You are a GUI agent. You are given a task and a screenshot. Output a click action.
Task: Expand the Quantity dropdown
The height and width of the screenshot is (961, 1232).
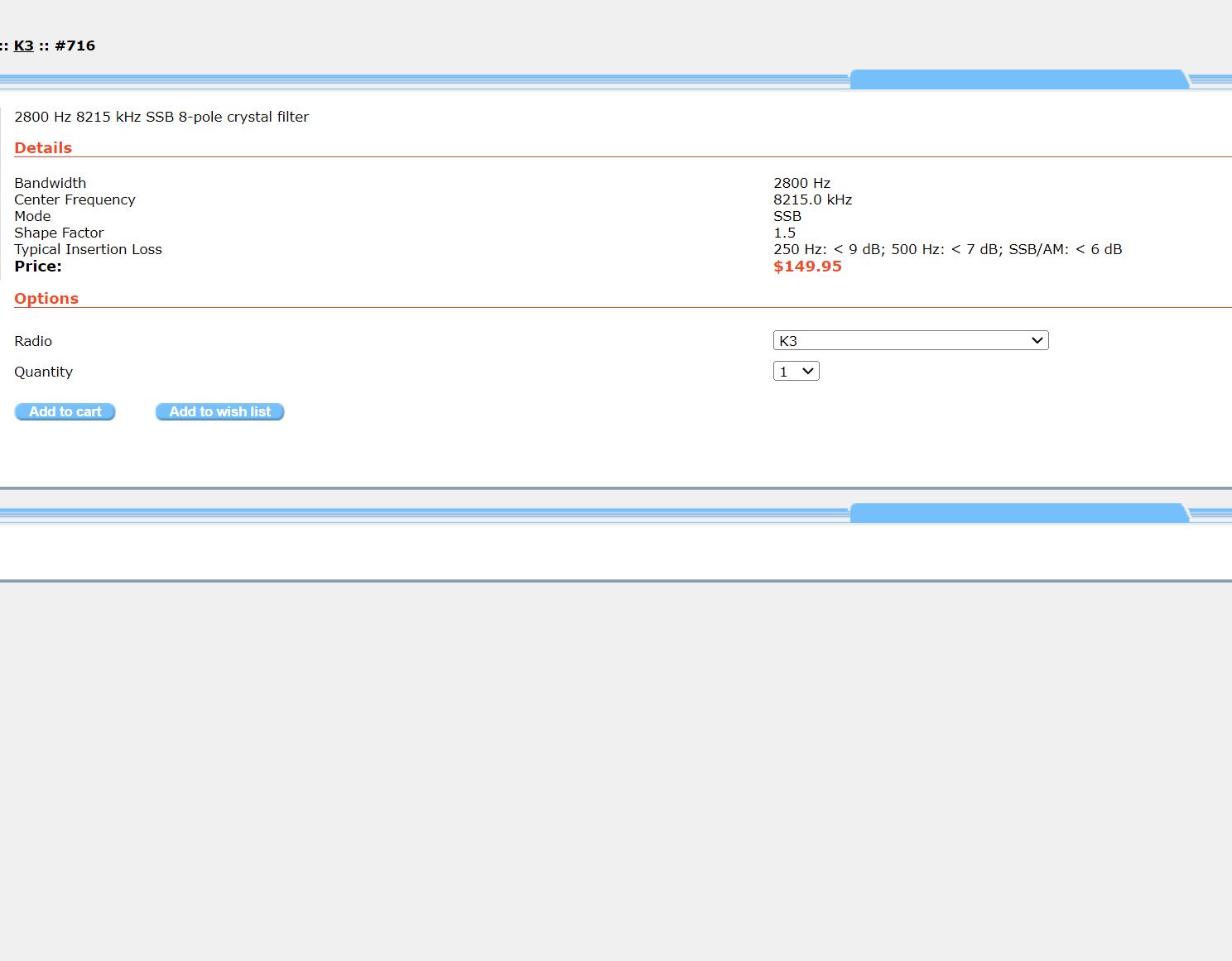796,372
